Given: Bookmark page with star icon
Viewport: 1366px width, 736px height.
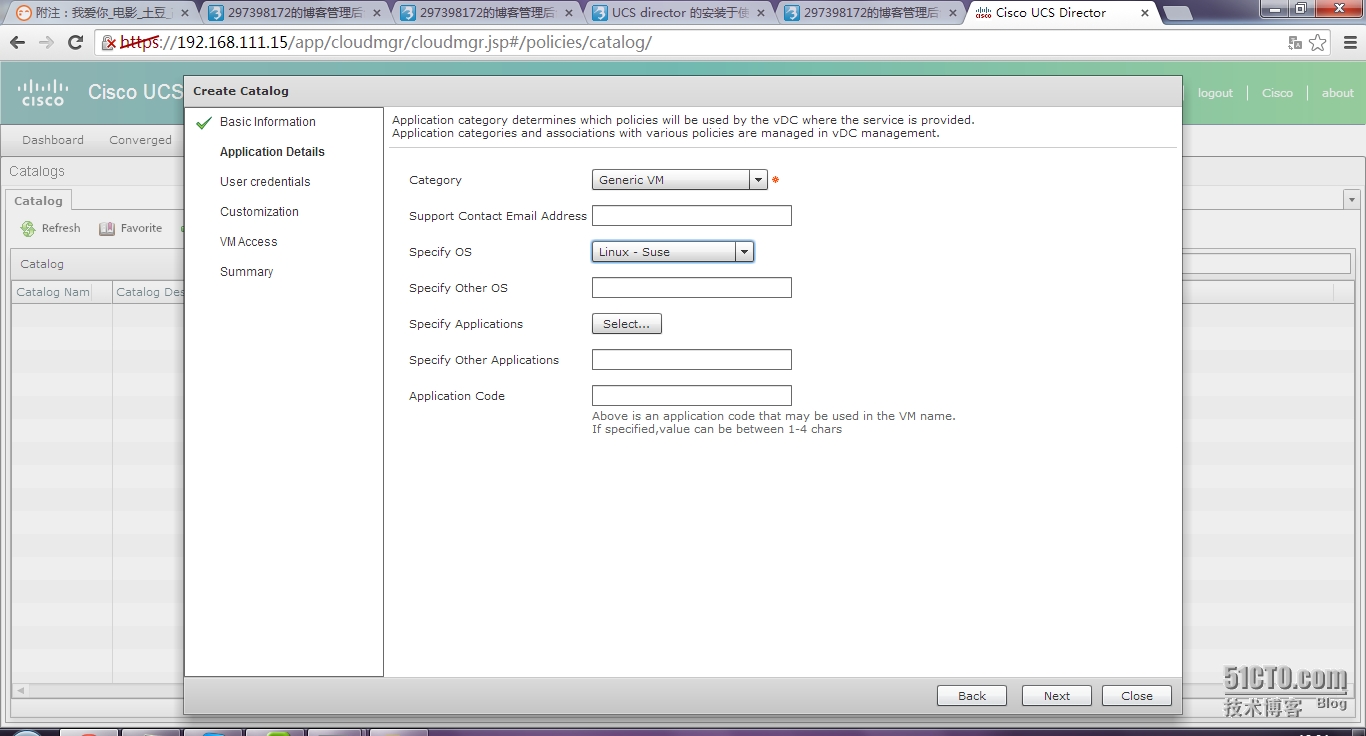Looking at the screenshot, I should tap(1318, 43).
